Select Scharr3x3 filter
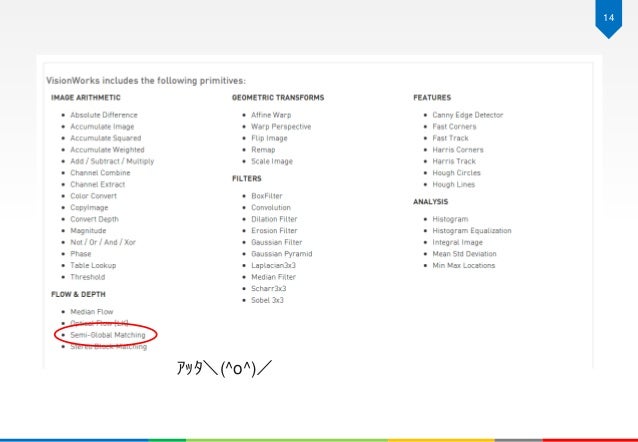638x442 pixels. point(269,289)
